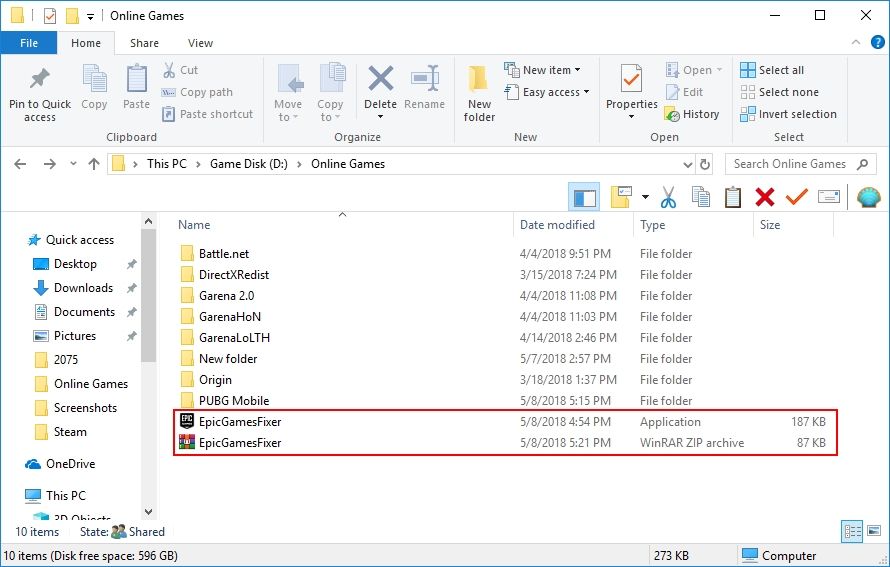The height and width of the screenshot is (567, 890).
Task: Switch to the Home ribbon tab
Action: pyautogui.click(x=86, y=43)
